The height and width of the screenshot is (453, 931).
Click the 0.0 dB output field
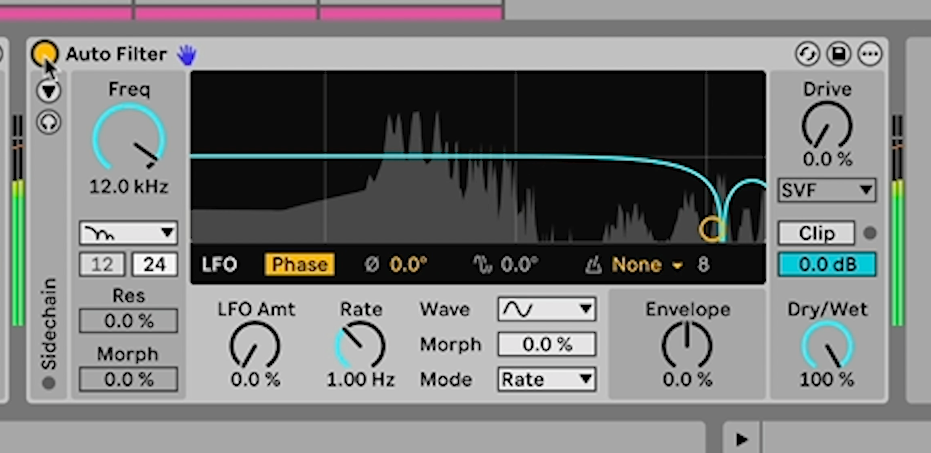pyautogui.click(x=827, y=265)
